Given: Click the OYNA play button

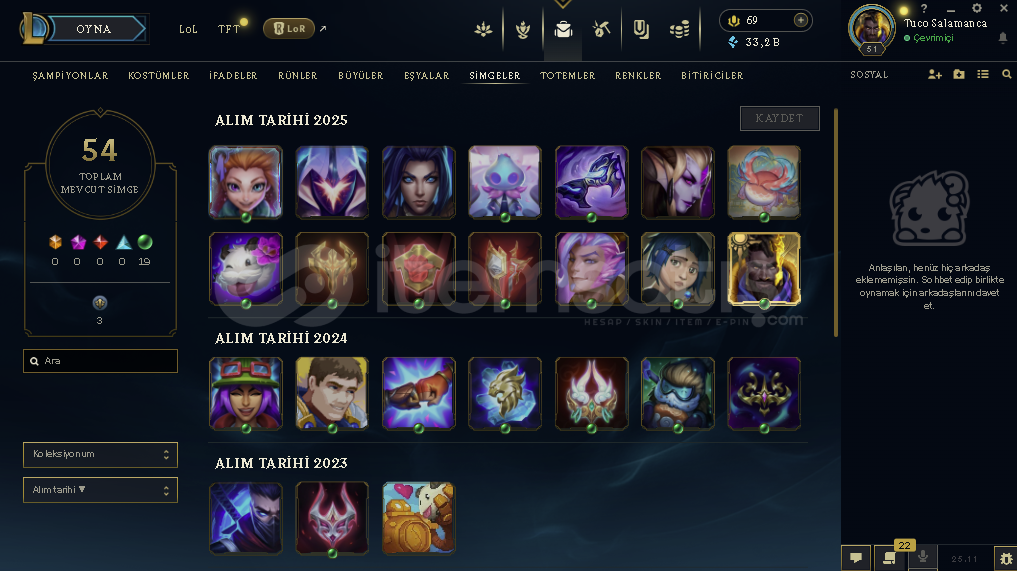Looking at the screenshot, I should [94, 29].
